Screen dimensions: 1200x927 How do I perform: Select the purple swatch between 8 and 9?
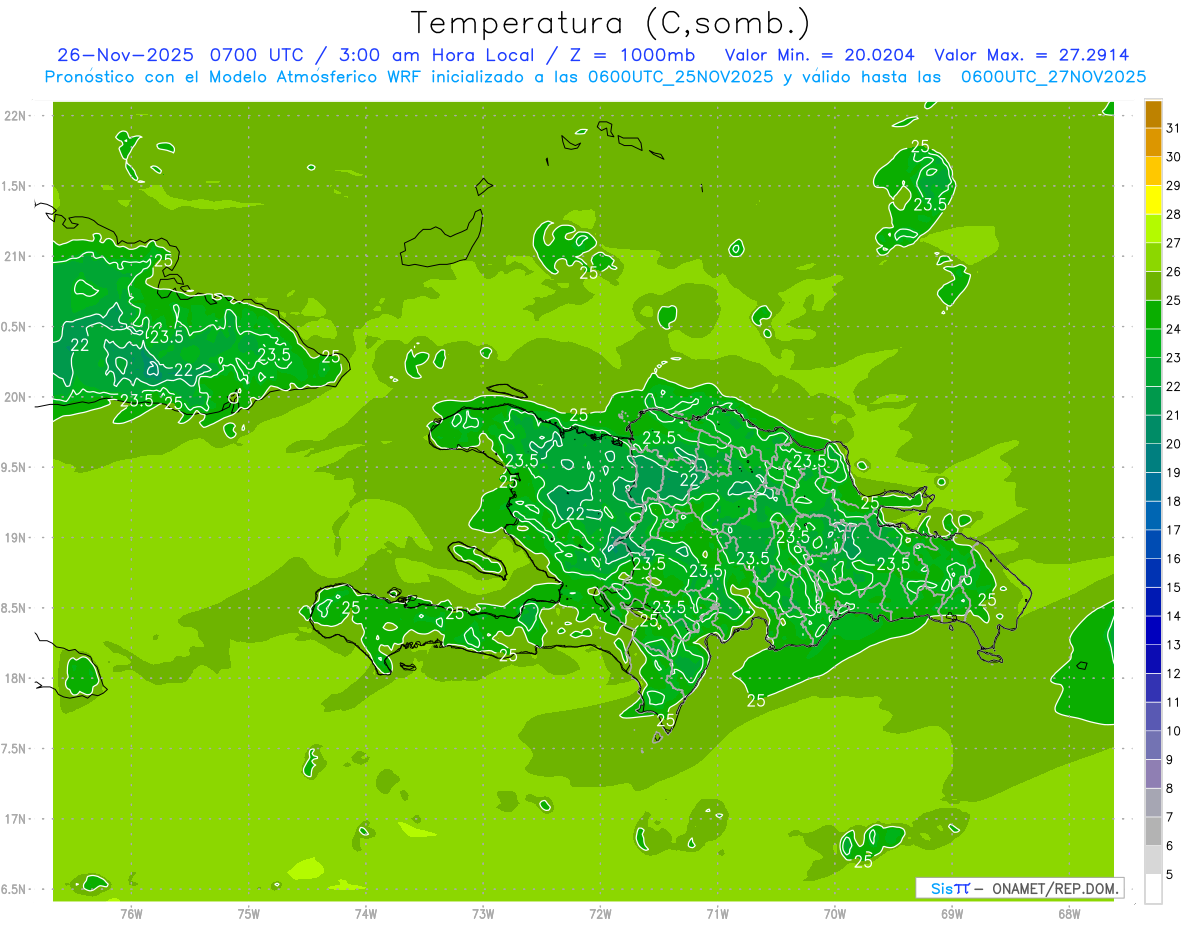click(1154, 774)
